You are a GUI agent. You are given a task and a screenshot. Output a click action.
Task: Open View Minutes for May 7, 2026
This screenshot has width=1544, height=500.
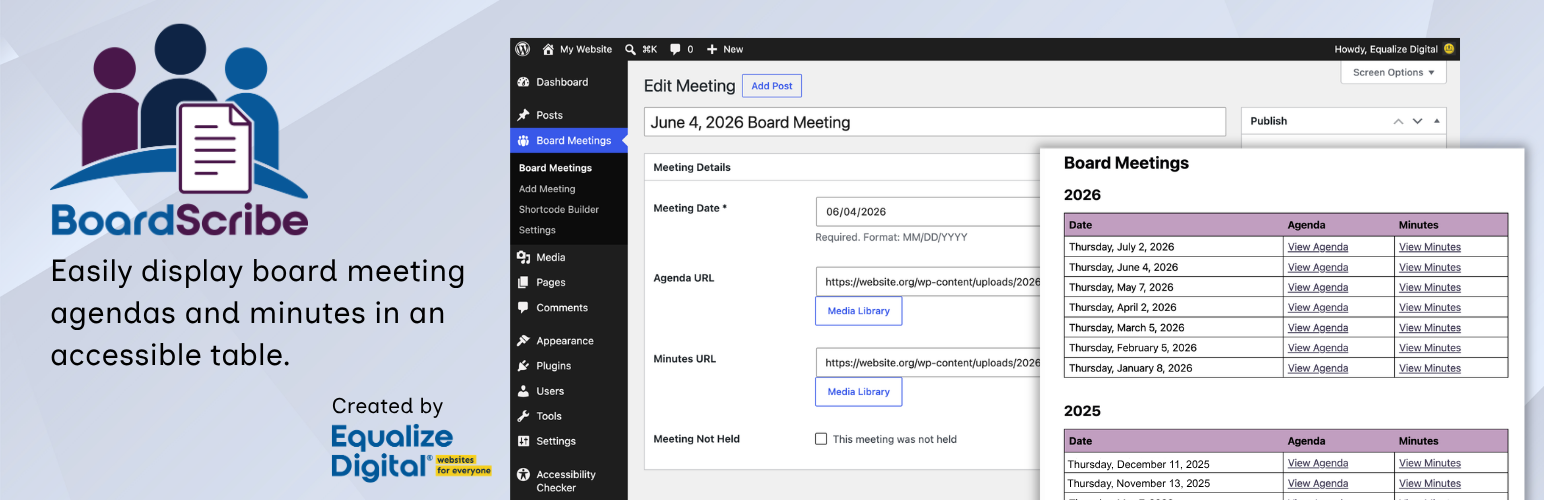pos(1430,287)
